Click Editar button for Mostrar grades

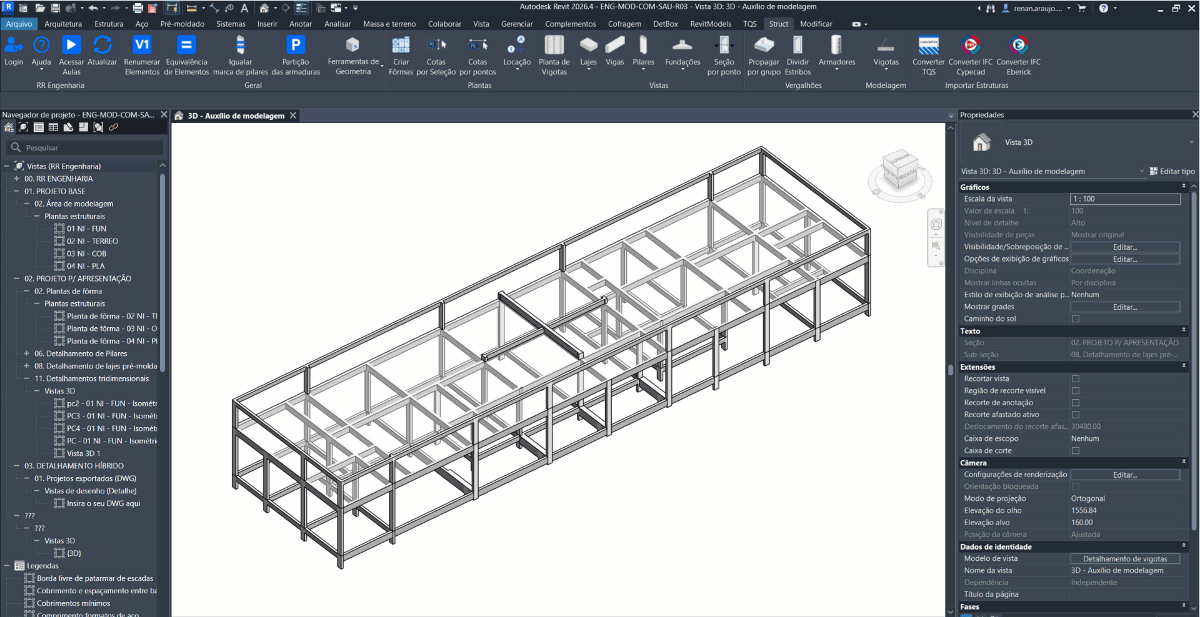1125,307
